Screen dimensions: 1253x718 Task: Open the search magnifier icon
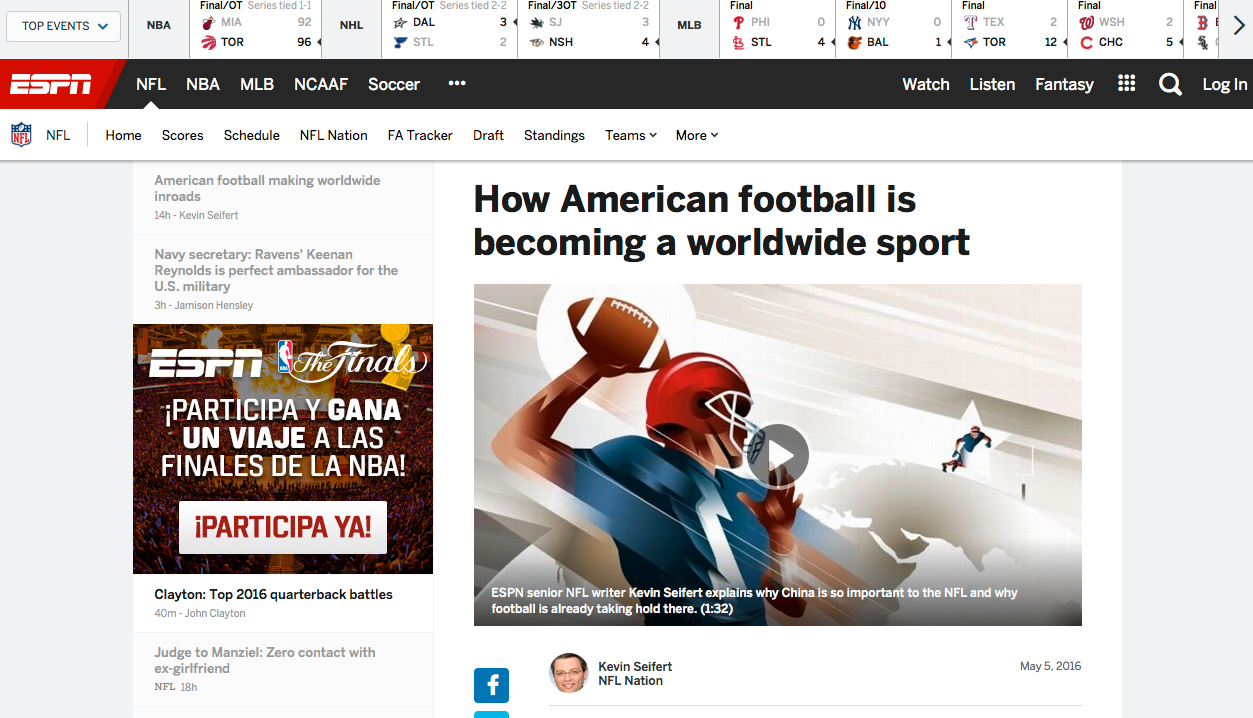[1170, 84]
